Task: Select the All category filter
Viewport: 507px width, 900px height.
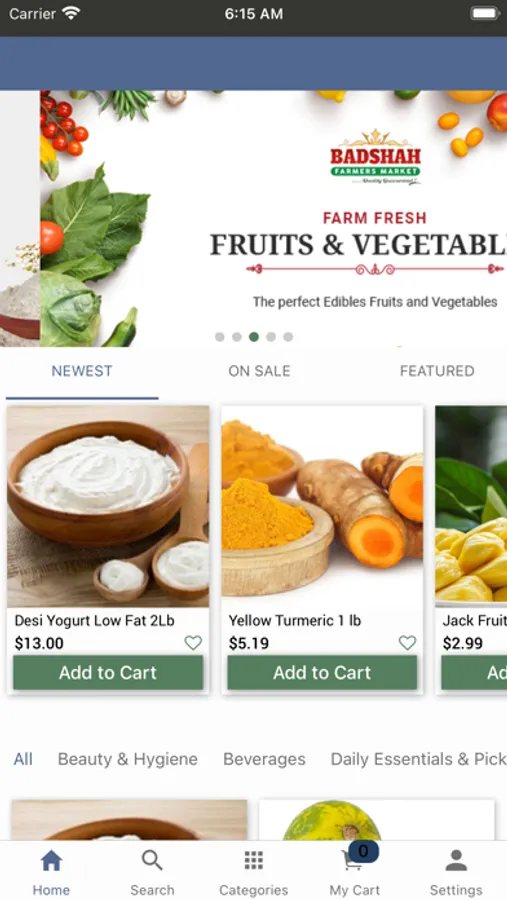Action: coord(23,759)
